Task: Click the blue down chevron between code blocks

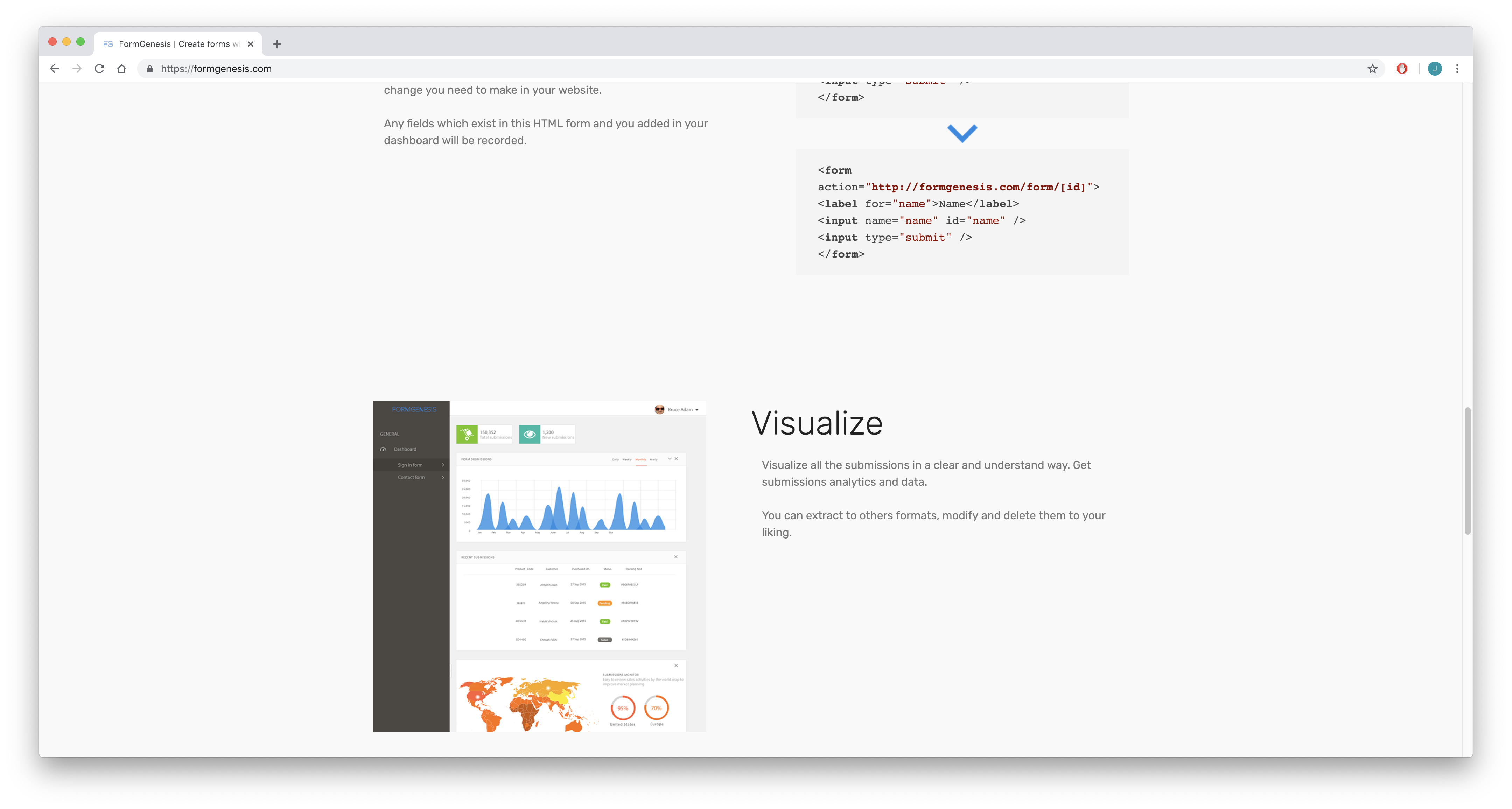Action: 962,133
